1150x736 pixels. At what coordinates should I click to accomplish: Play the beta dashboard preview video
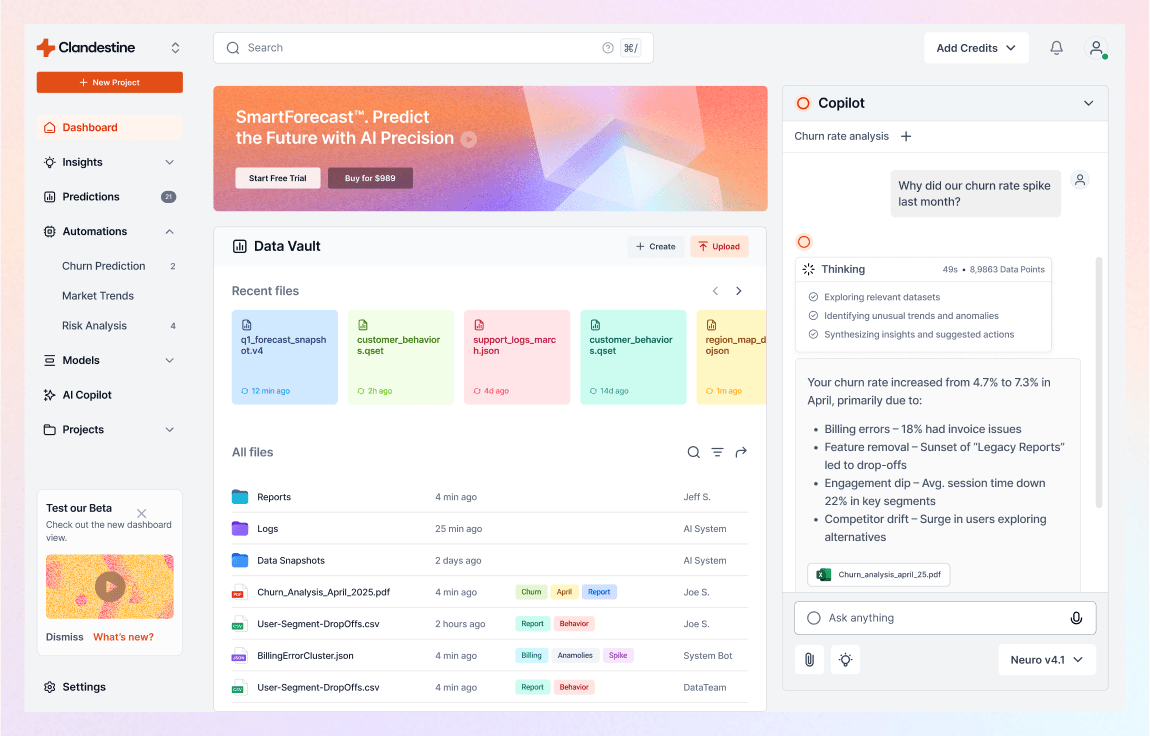pyautogui.click(x=110, y=586)
